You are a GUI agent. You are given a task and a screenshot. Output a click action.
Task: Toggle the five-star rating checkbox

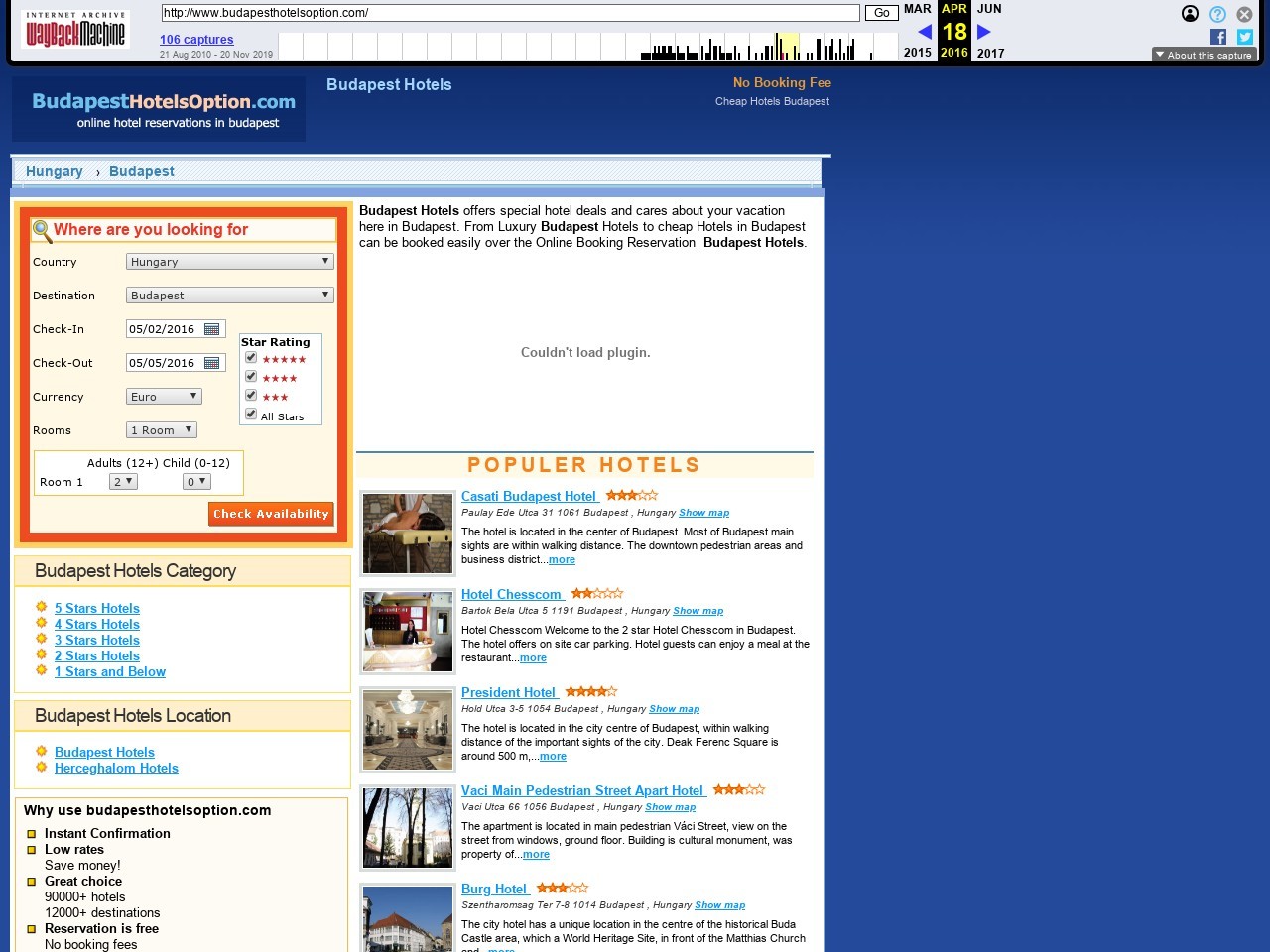(x=251, y=358)
